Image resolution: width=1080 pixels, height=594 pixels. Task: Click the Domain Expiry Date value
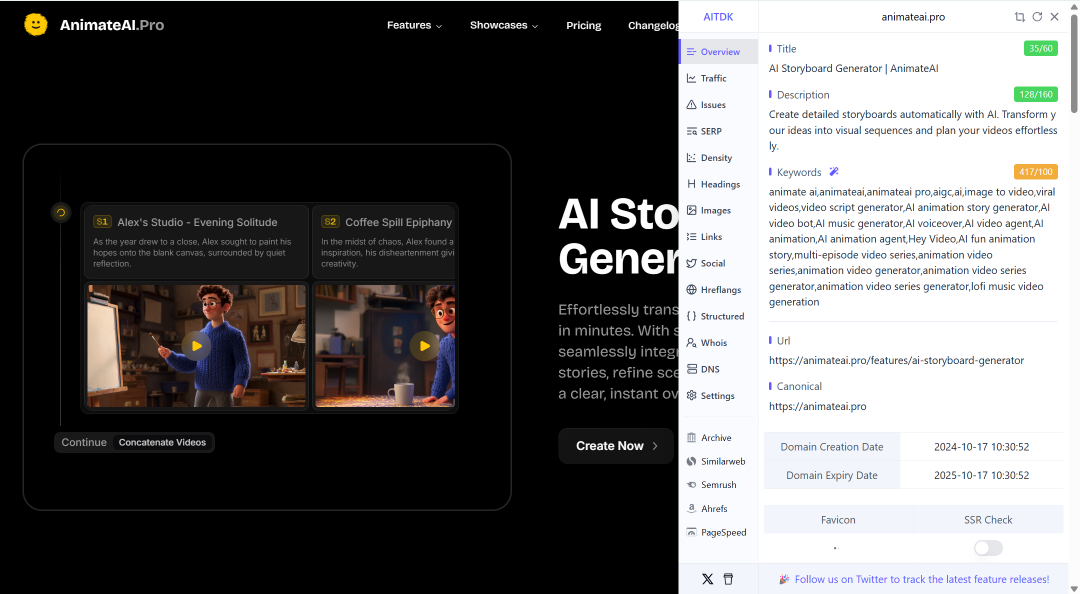[982, 475]
